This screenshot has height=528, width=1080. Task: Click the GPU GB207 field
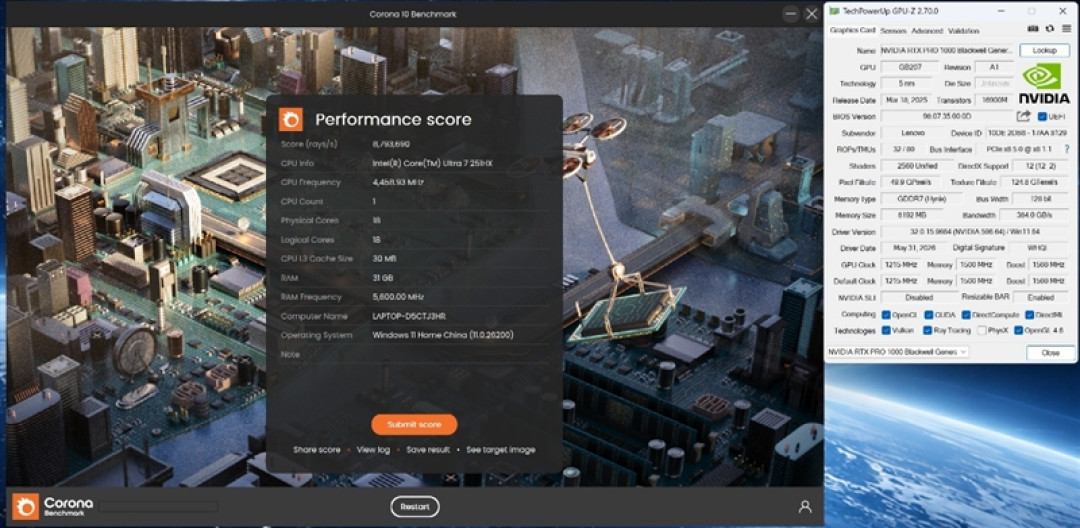click(910, 67)
